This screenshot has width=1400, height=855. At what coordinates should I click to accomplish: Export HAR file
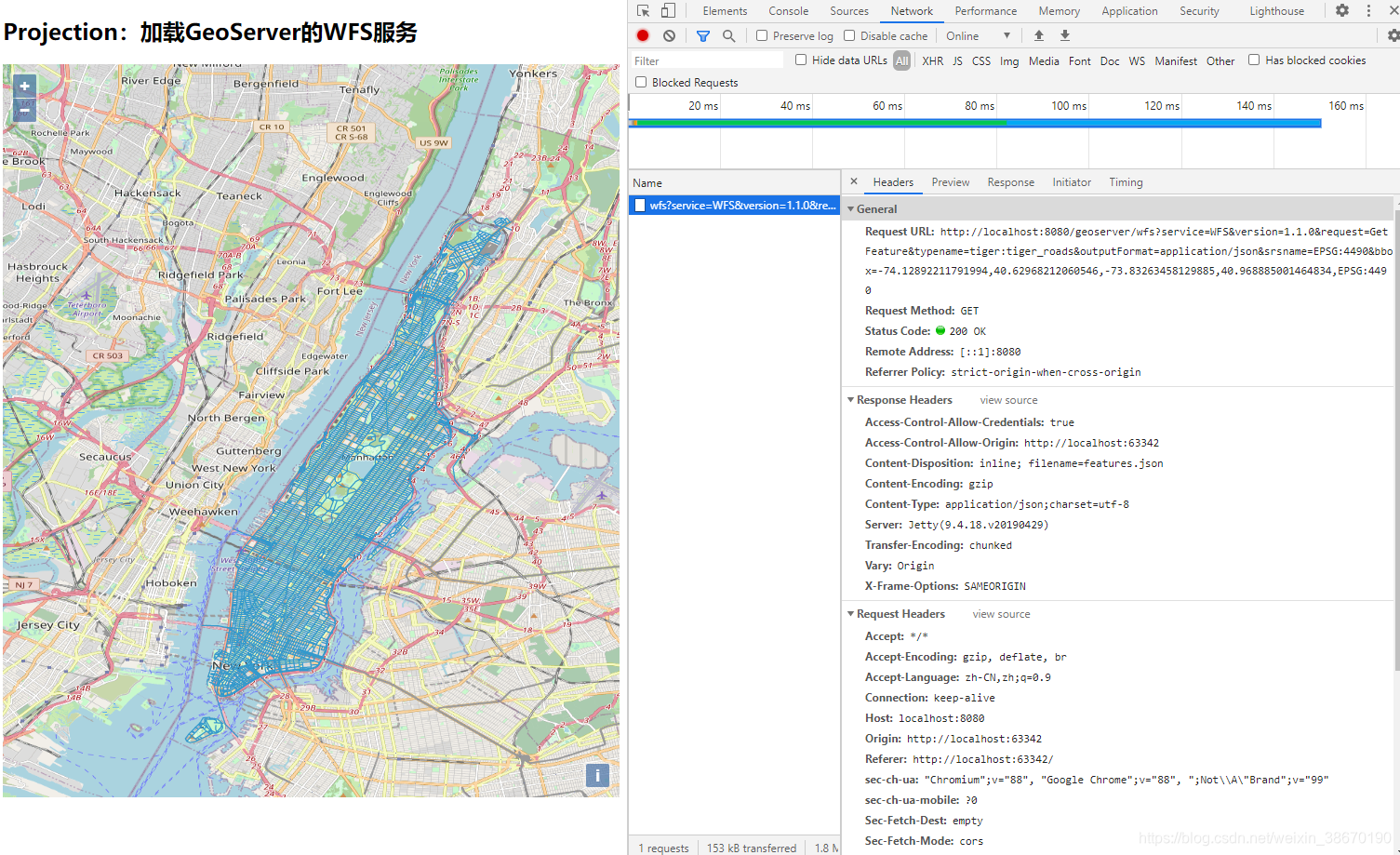click(x=1064, y=34)
